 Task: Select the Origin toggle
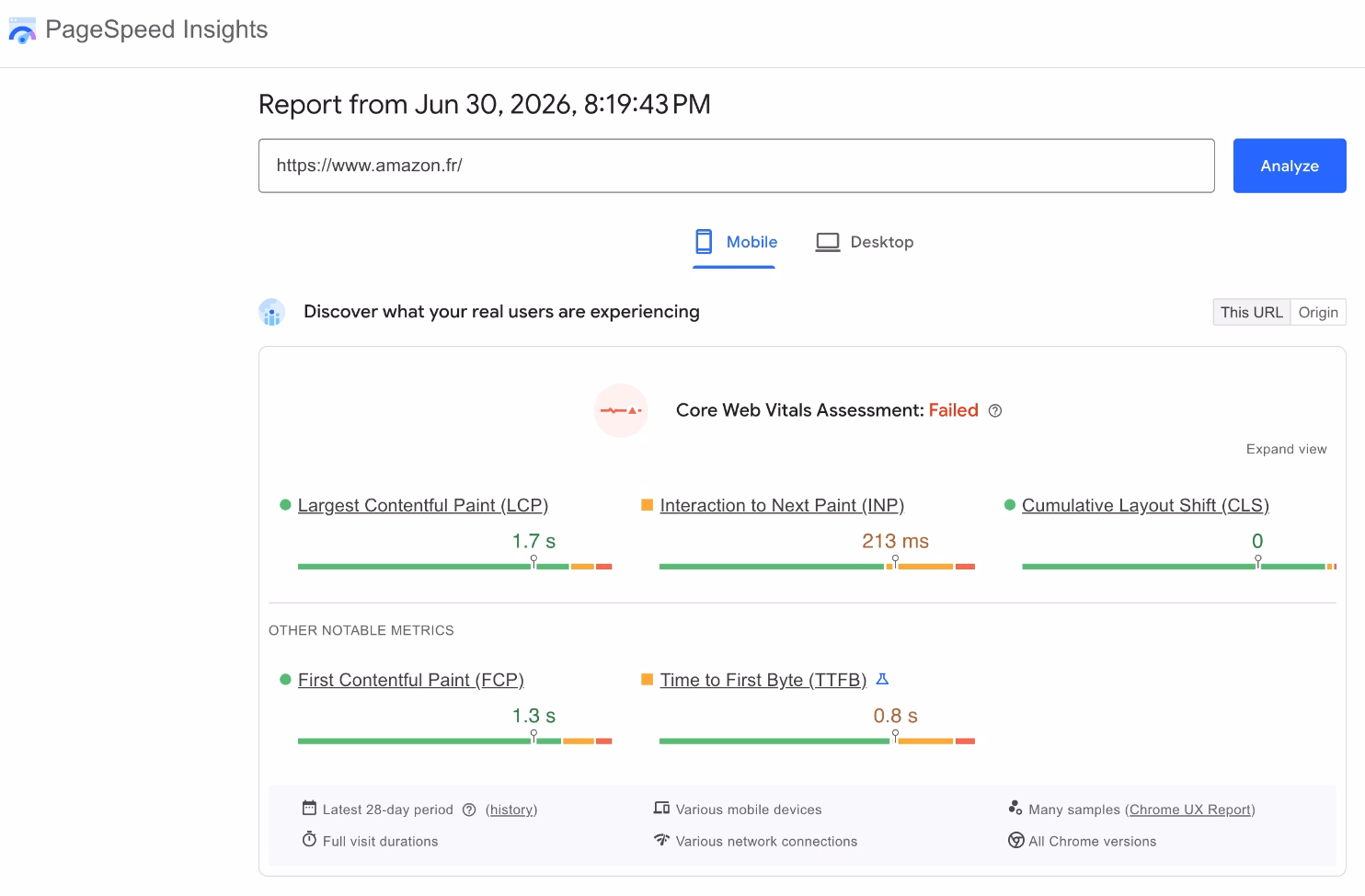click(x=1318, y=312)
